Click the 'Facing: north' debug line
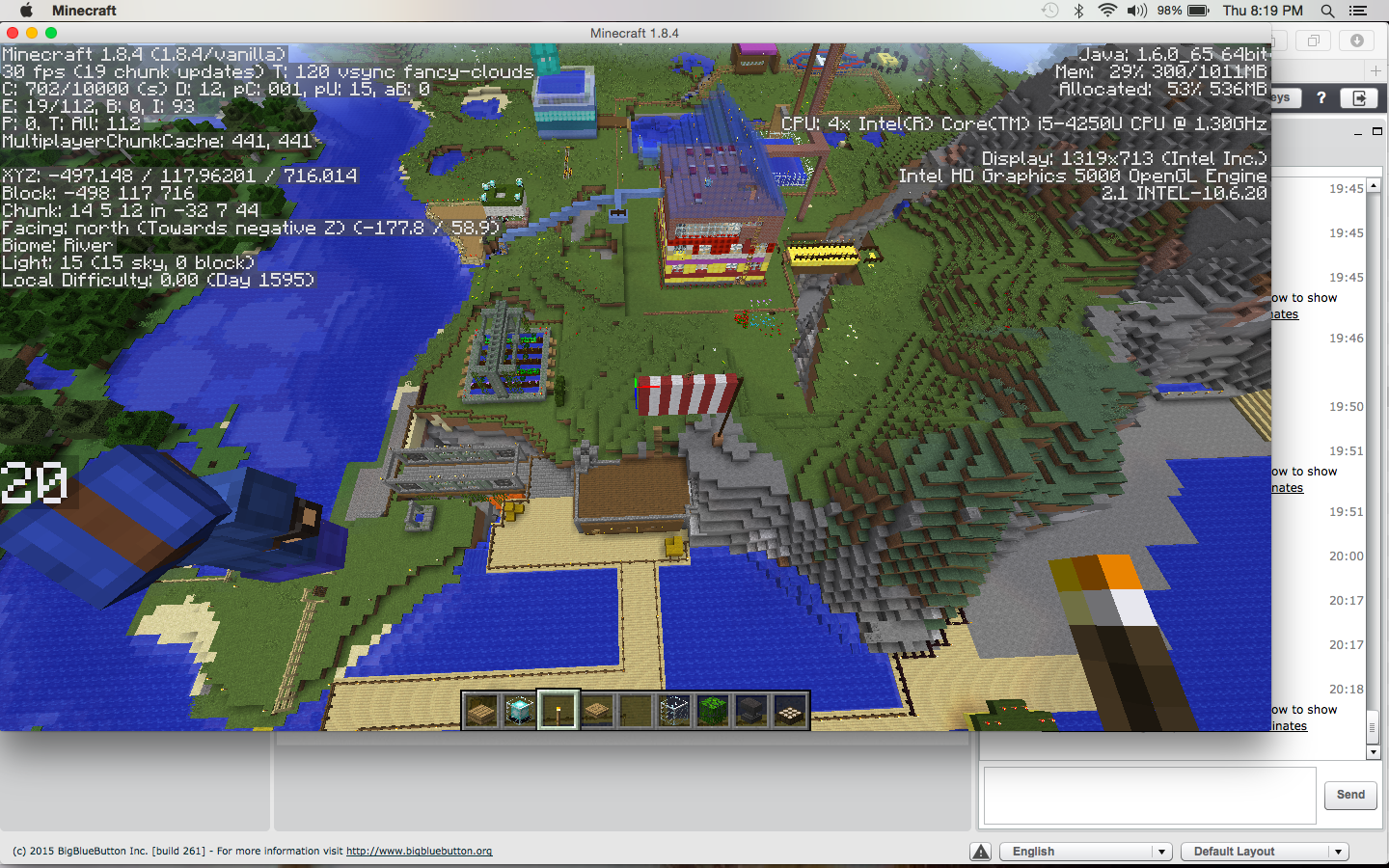This screenshot has width=1389, height=868. coord(251,228)
